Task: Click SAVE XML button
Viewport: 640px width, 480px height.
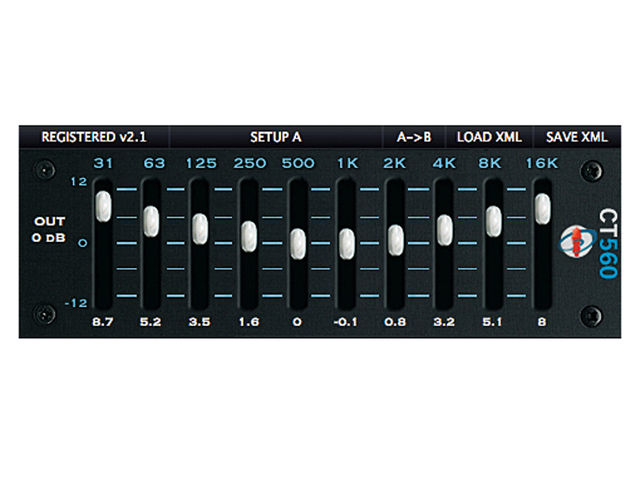Action: click(x=577, y=137)
